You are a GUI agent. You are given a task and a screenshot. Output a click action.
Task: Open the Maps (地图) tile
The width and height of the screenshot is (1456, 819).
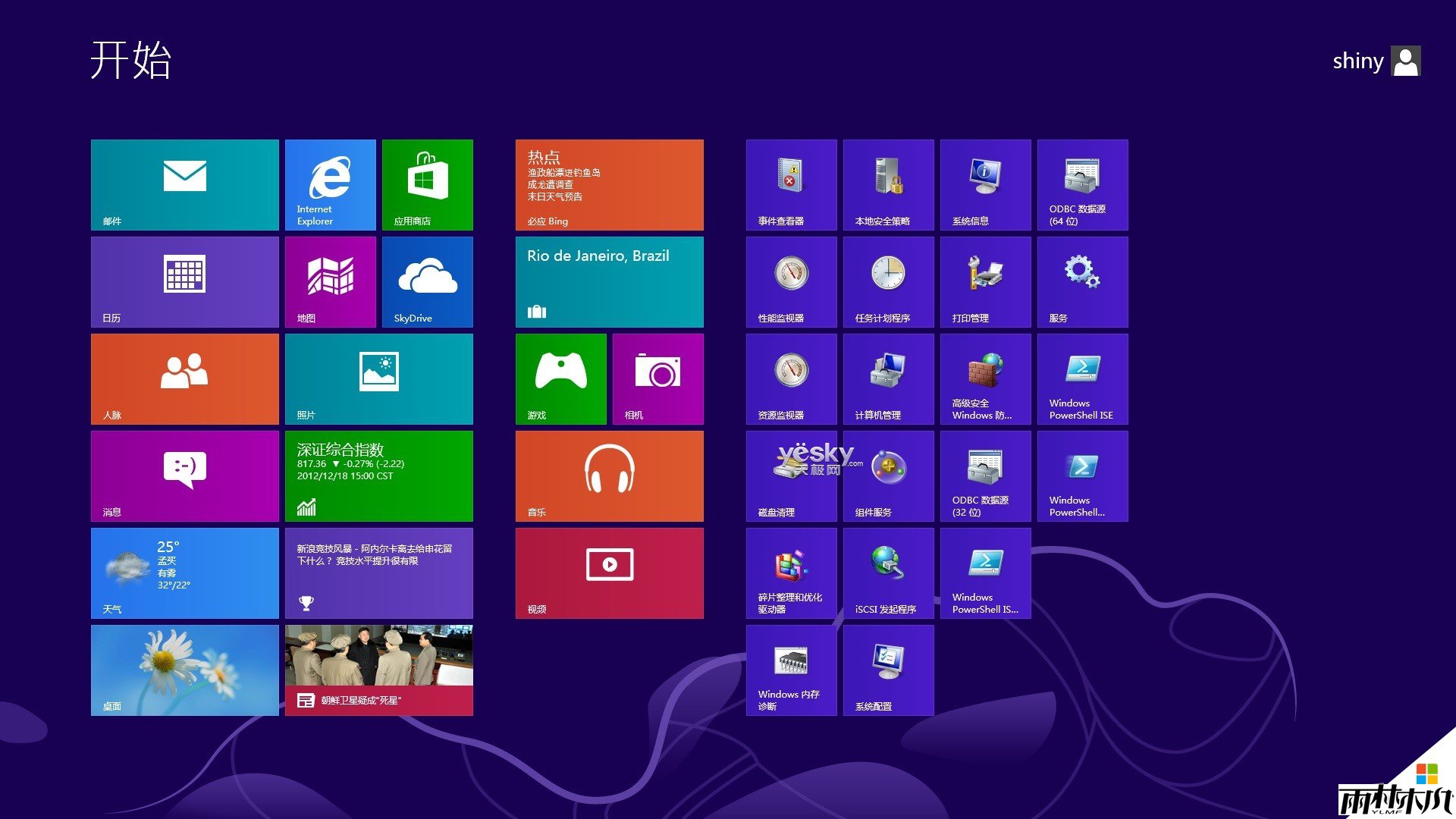coord(330,281)
